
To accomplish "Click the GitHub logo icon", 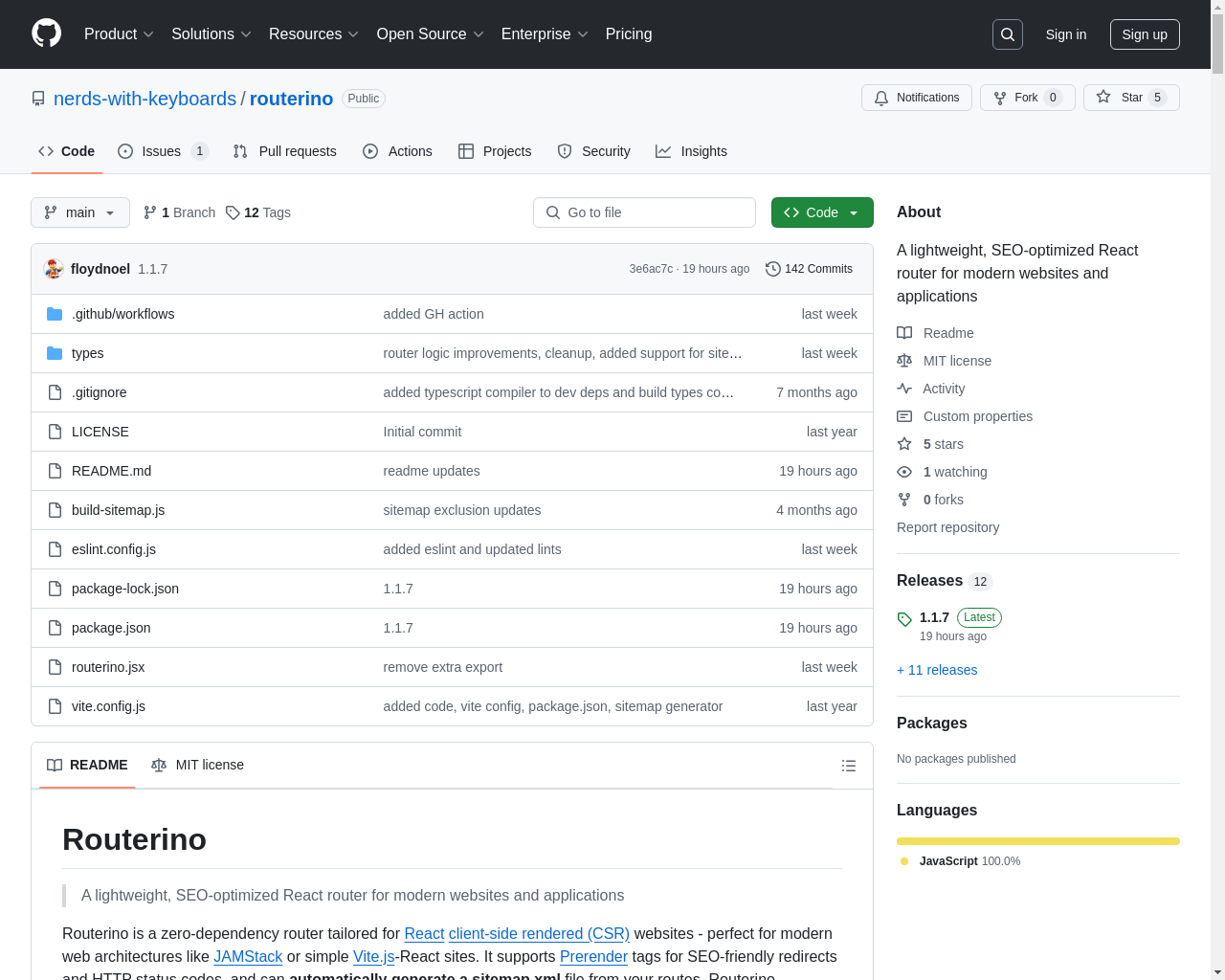I will tap(46, 33).
